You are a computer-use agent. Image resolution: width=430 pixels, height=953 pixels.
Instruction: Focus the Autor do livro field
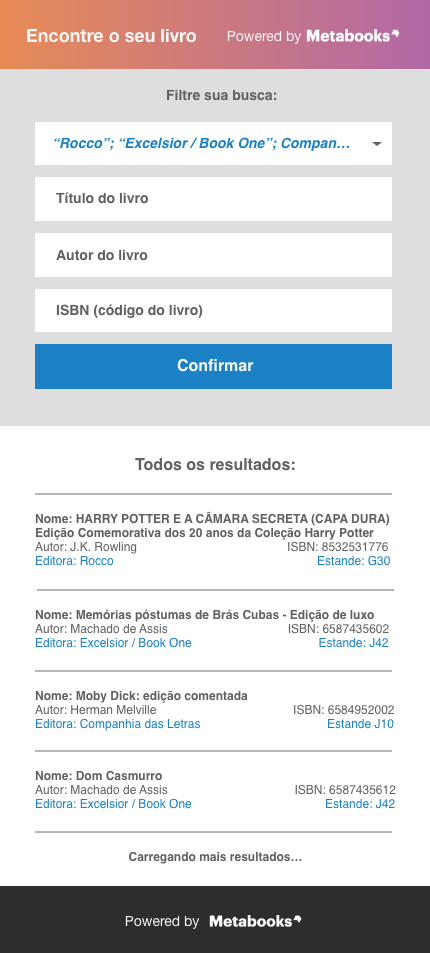[213, 255]
